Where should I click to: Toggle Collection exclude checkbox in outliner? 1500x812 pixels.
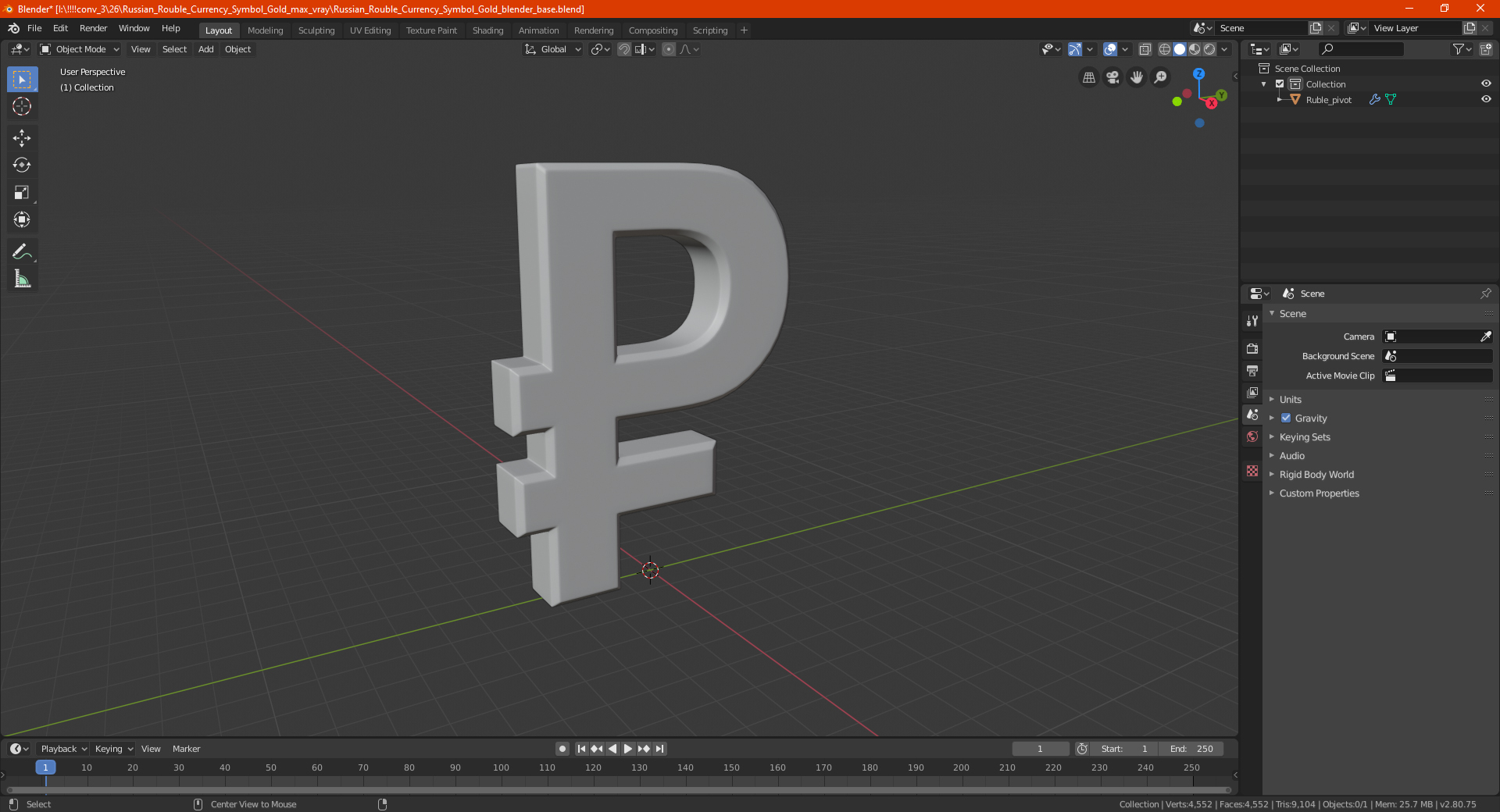click(1280, 84)
